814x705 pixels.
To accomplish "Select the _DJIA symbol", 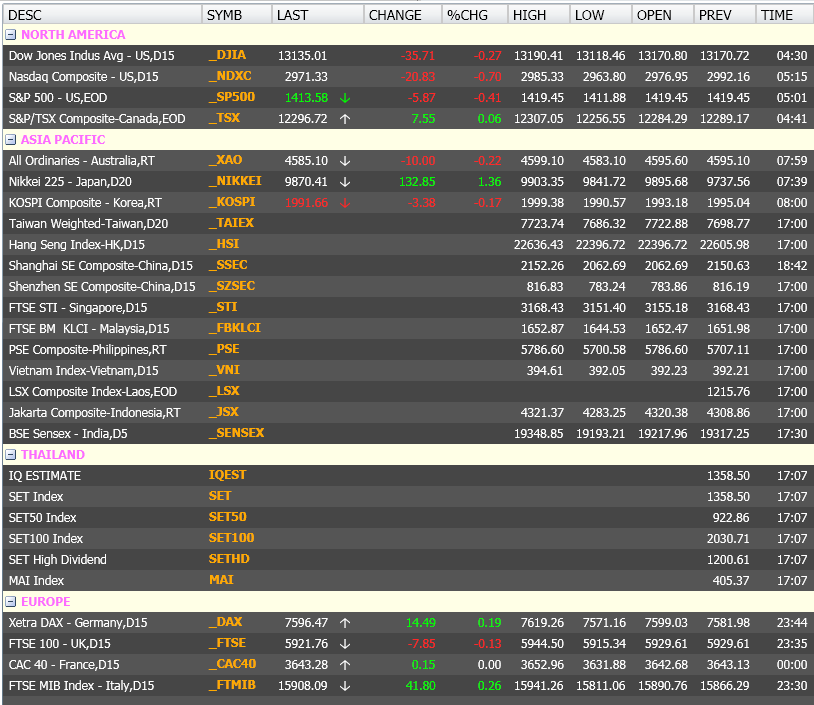I will [x=227, y=55].
